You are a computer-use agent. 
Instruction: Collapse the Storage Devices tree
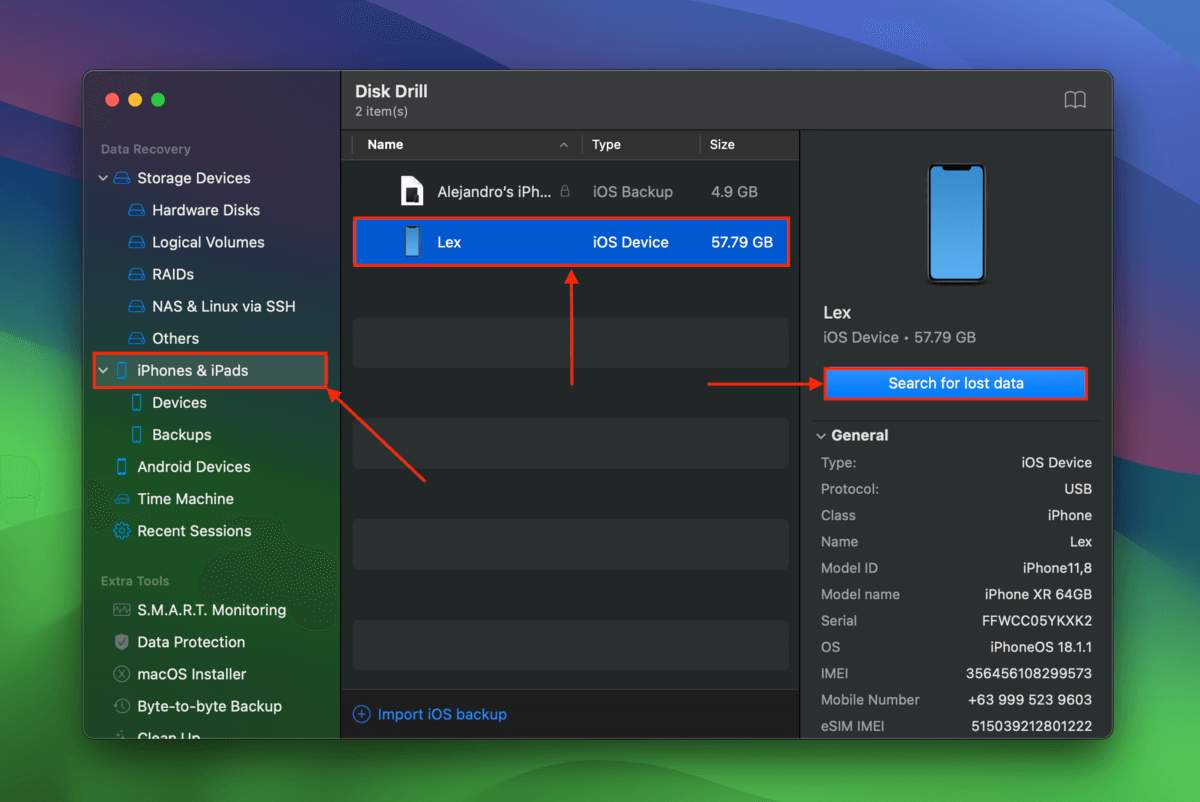tap(103, 179)
